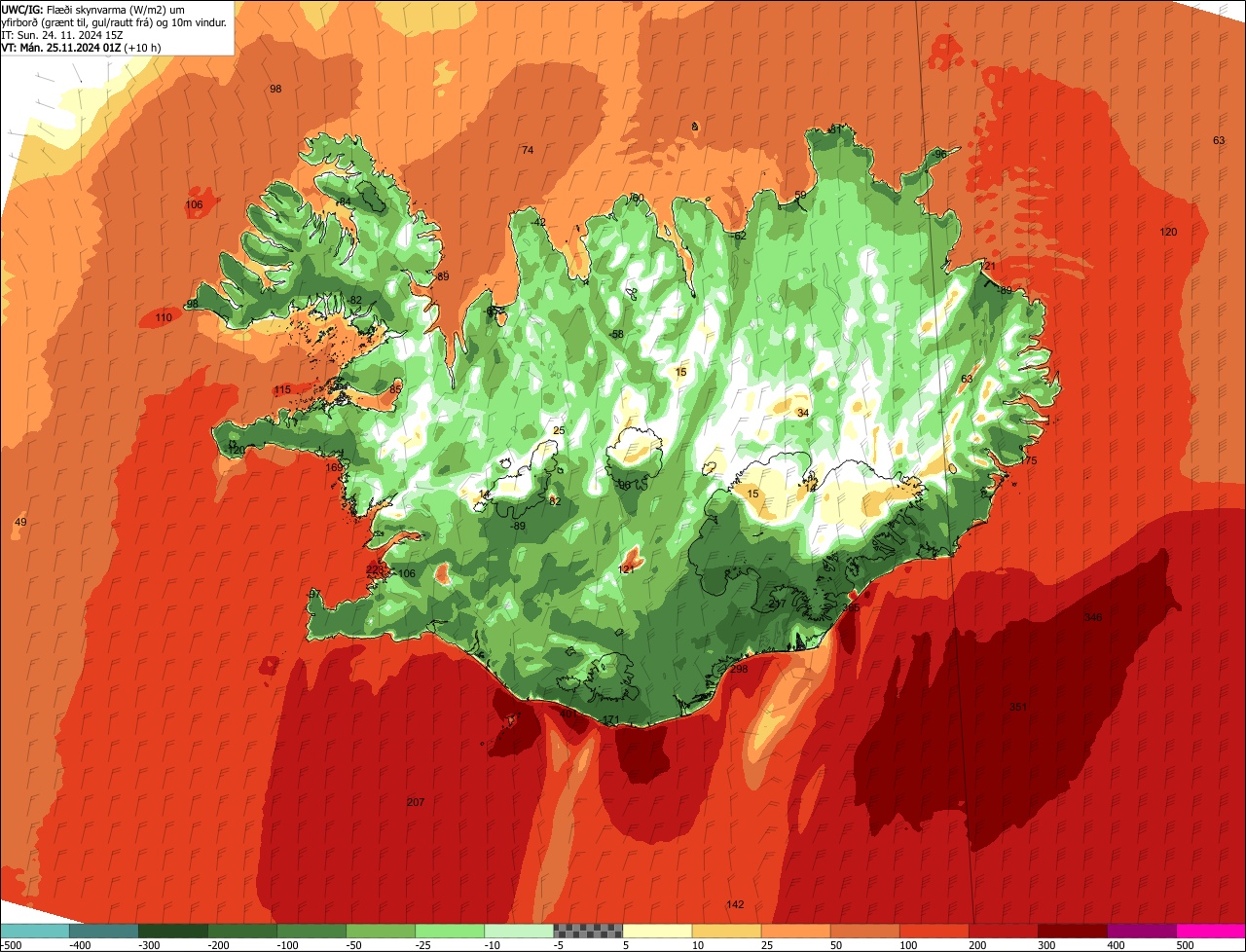The width and height of the screenshot is (1246, 952).
Task: Select the map value -62
Action: coord(738,236)
